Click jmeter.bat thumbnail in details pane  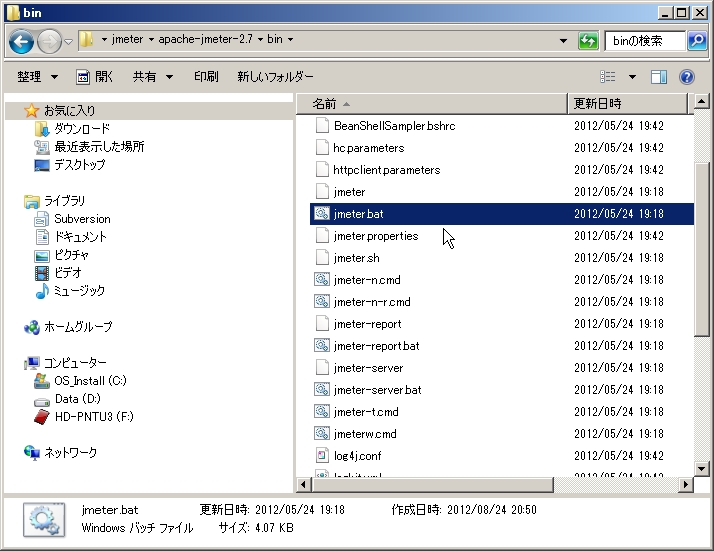44,520
